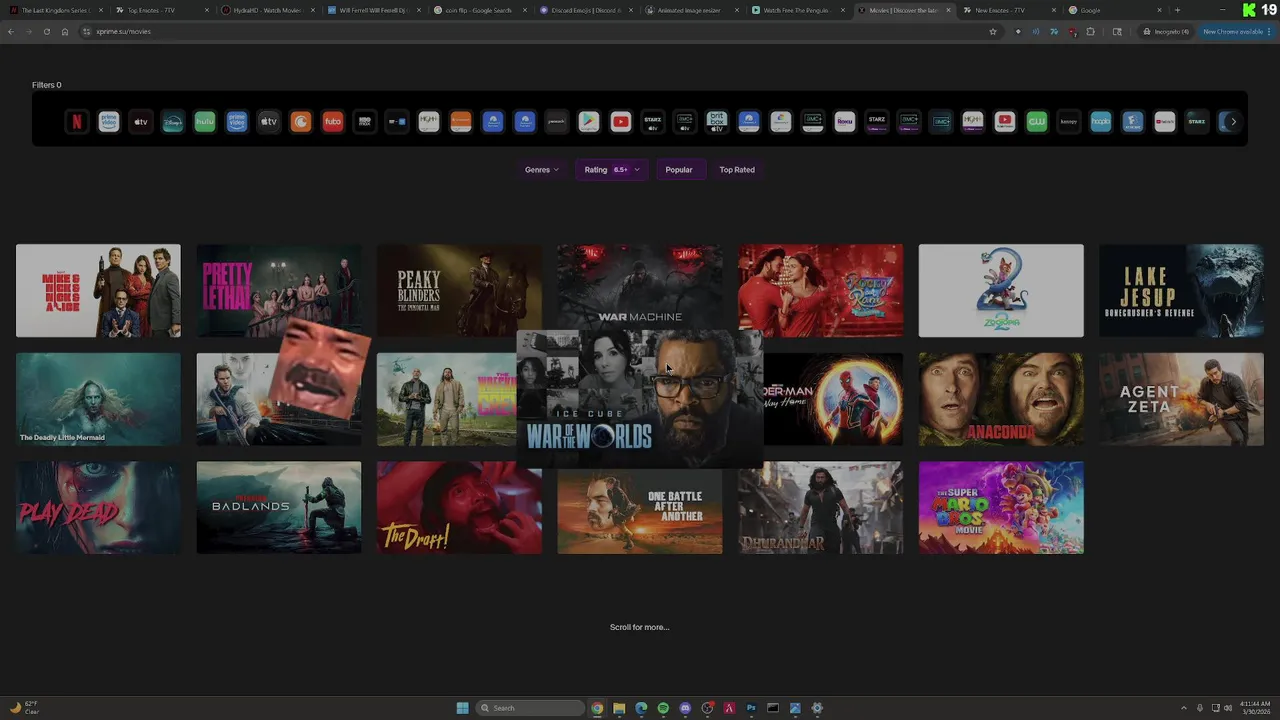Screen dimensions: 1280x720
Task: Close The Last Kingdom Series tab
Action: pos(100,10)
